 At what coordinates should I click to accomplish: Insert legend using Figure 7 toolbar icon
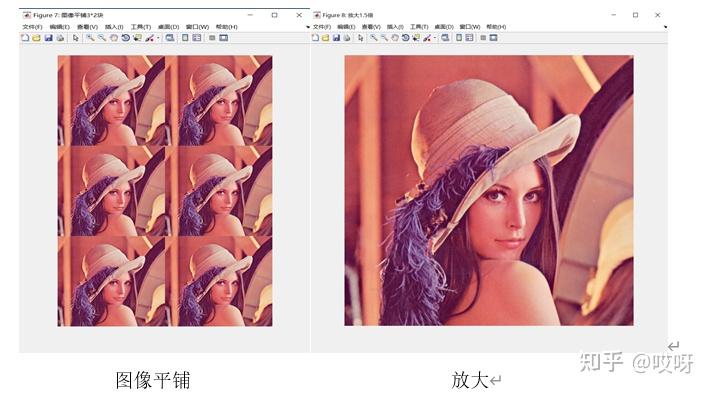(x=197, y=38)
